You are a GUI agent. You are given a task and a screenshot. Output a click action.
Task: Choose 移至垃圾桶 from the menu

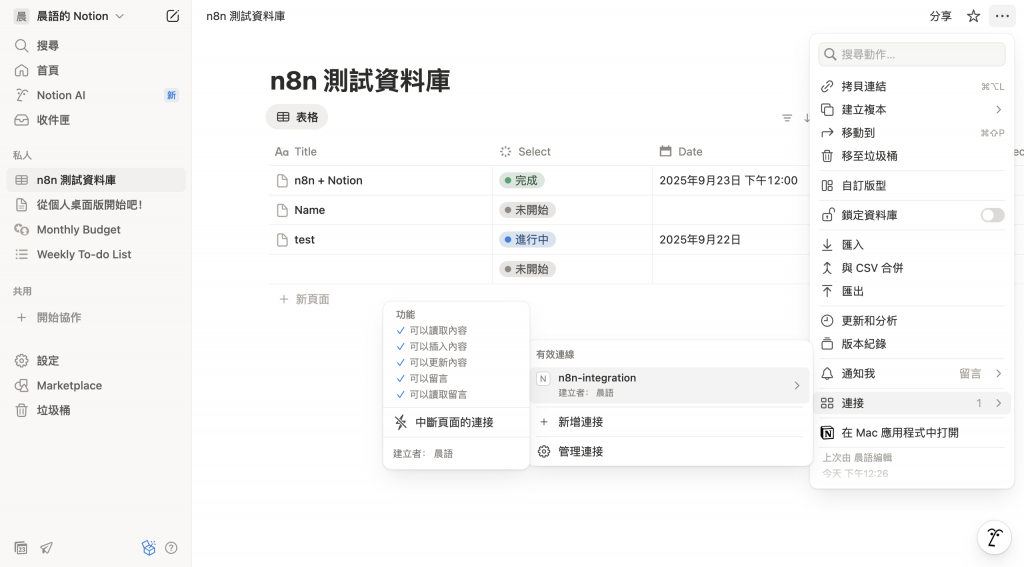(912, 156)
